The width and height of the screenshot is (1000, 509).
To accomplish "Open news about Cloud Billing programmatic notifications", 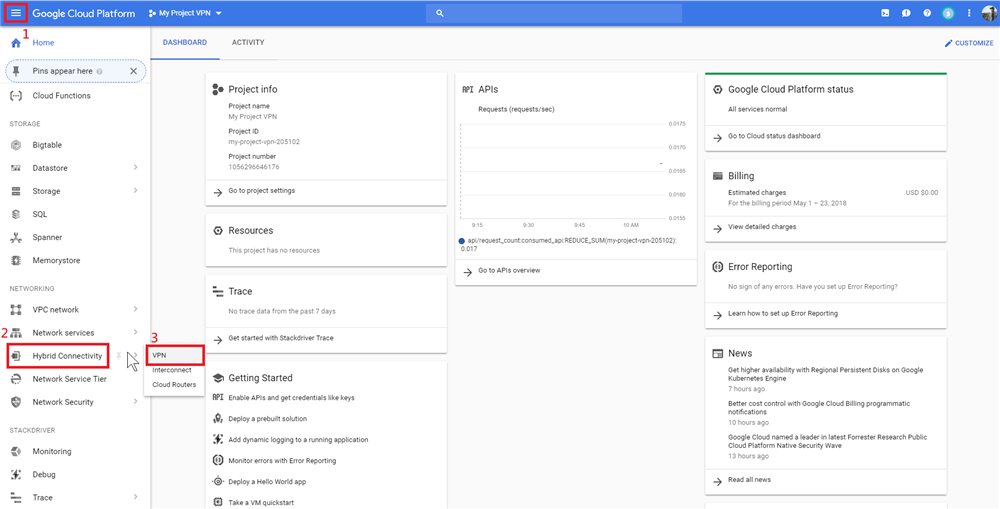I will point(819,408).
